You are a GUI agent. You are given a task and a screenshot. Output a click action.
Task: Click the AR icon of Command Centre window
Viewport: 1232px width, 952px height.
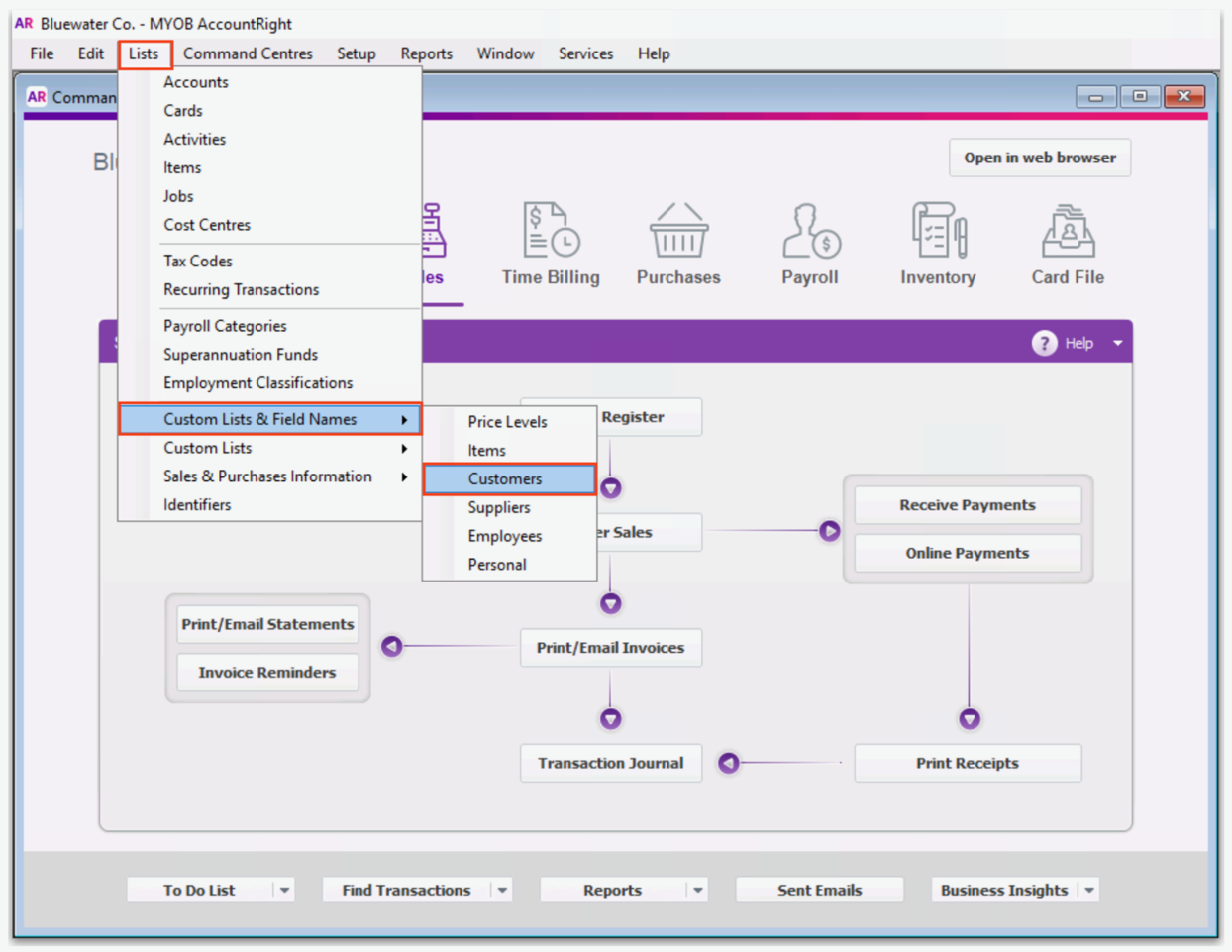pos(37,96)
